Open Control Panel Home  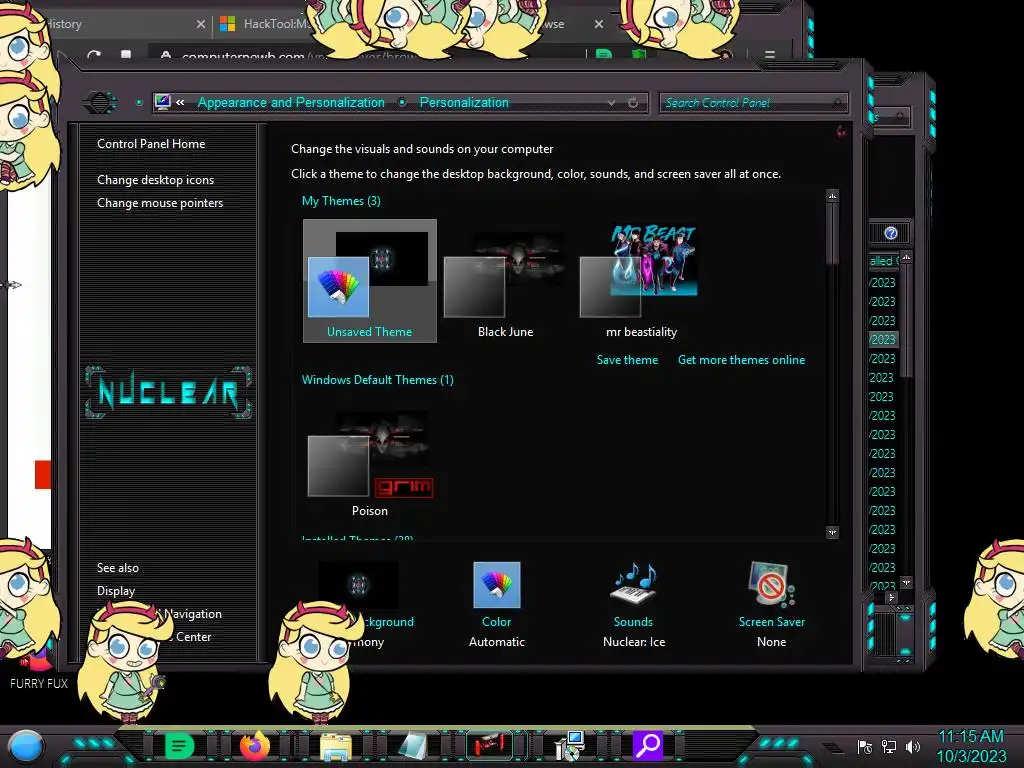coord(151,144)
